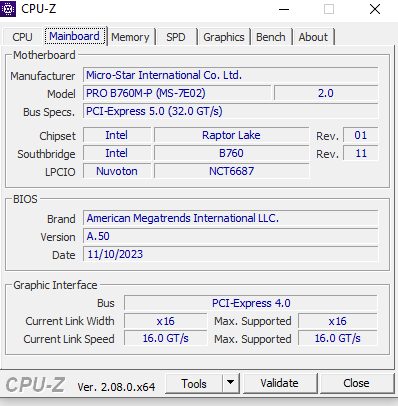The image size is (398, 406).
Task: Click the BIOS Date field 11/10/2023
Action: [231, 254]
